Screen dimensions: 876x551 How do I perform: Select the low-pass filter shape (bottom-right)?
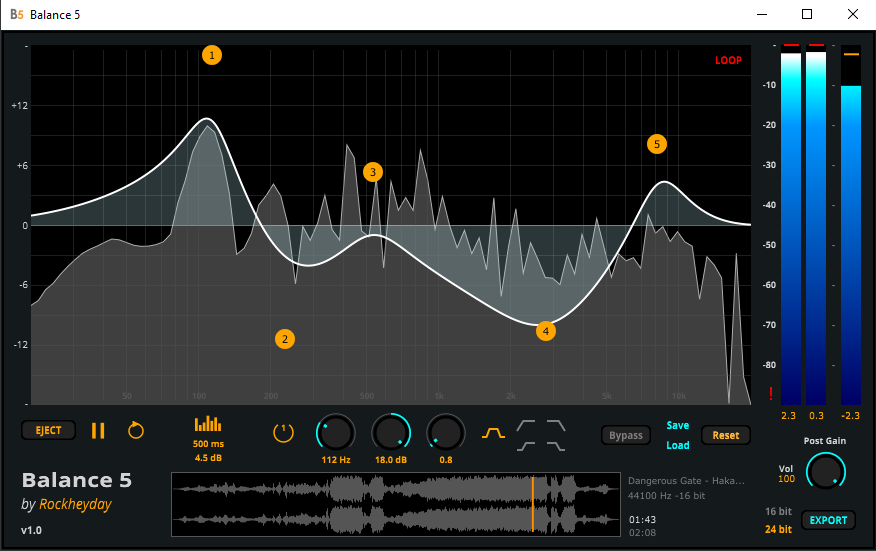click(555, 445)
